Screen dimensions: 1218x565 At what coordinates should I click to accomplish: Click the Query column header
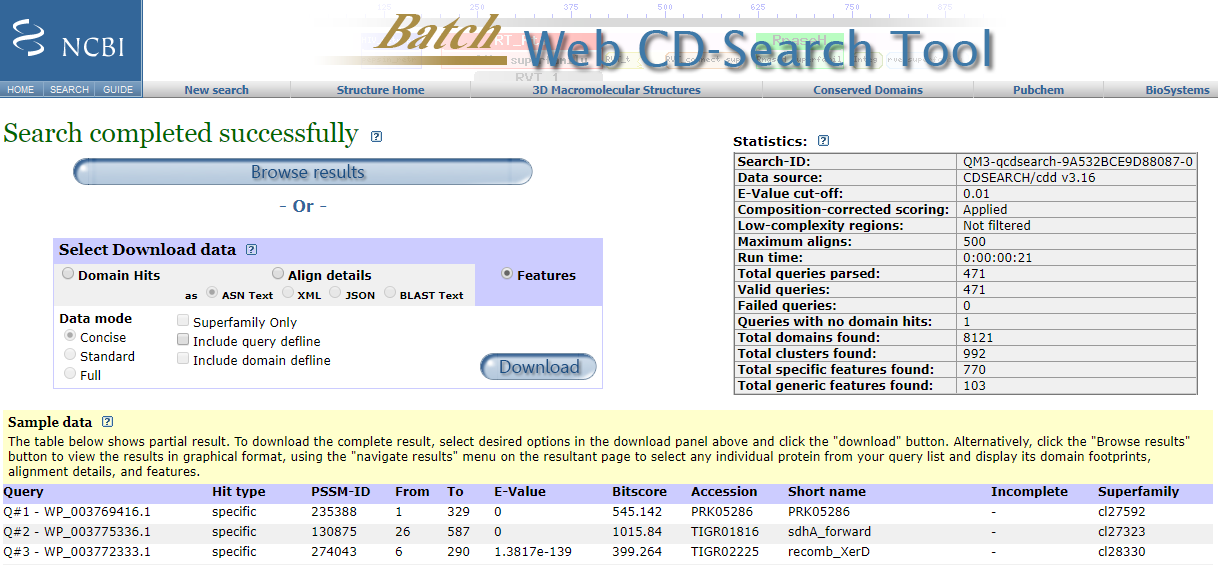(x=25, y=492)
